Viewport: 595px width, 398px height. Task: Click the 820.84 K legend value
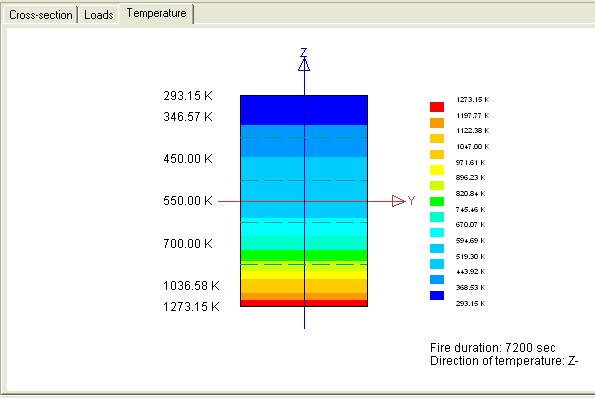[471, 193]
